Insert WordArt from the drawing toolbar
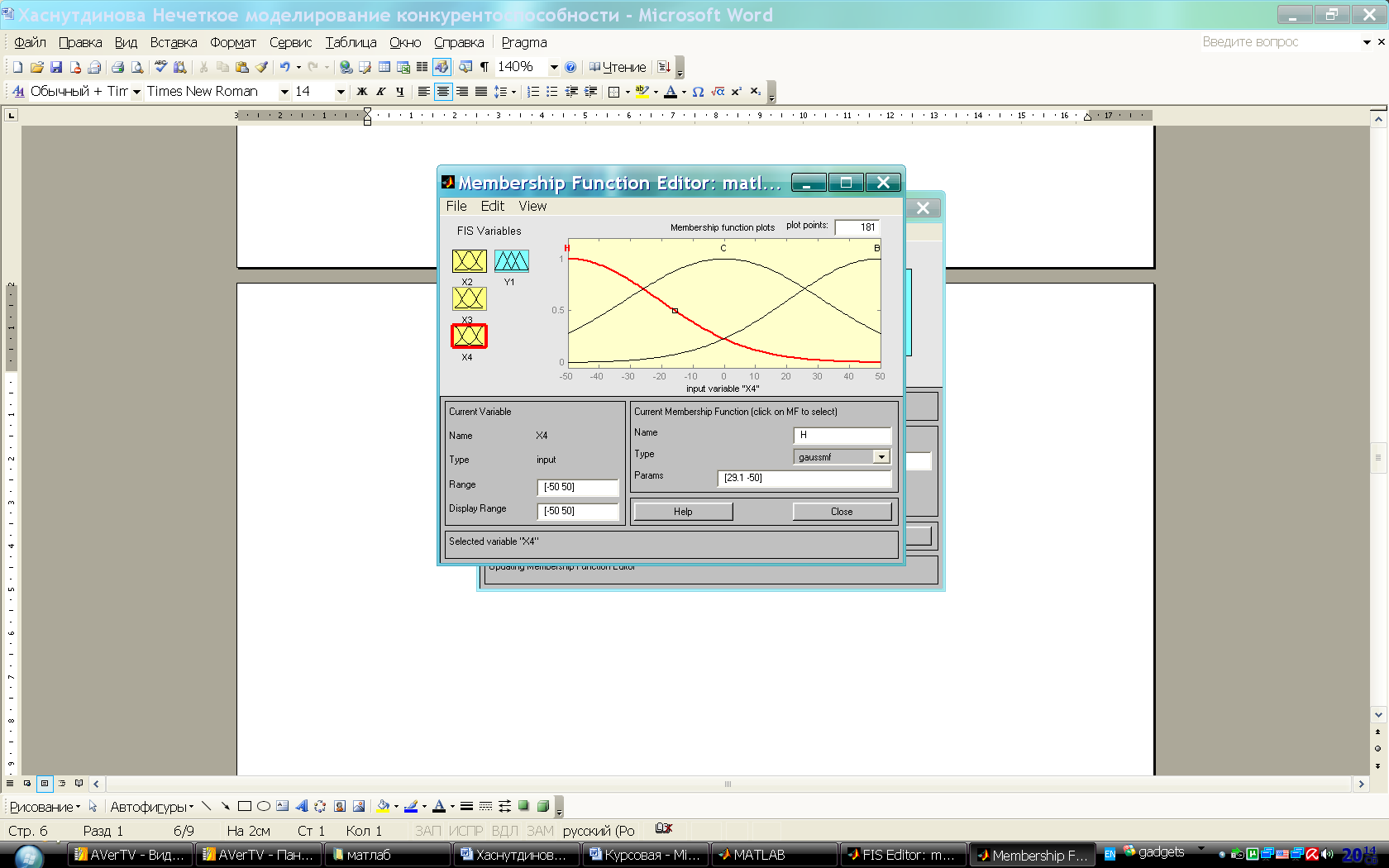 (x=302, y=806)
